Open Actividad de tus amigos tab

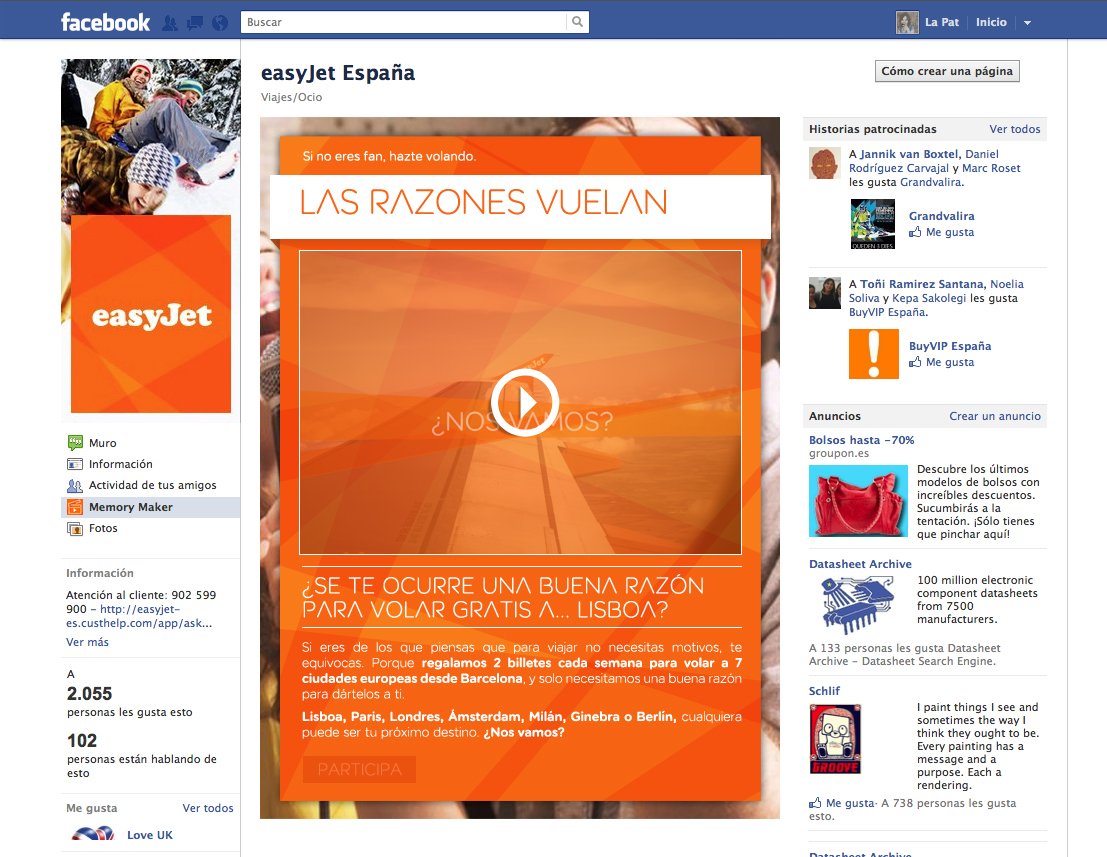(x=152, y=485)
